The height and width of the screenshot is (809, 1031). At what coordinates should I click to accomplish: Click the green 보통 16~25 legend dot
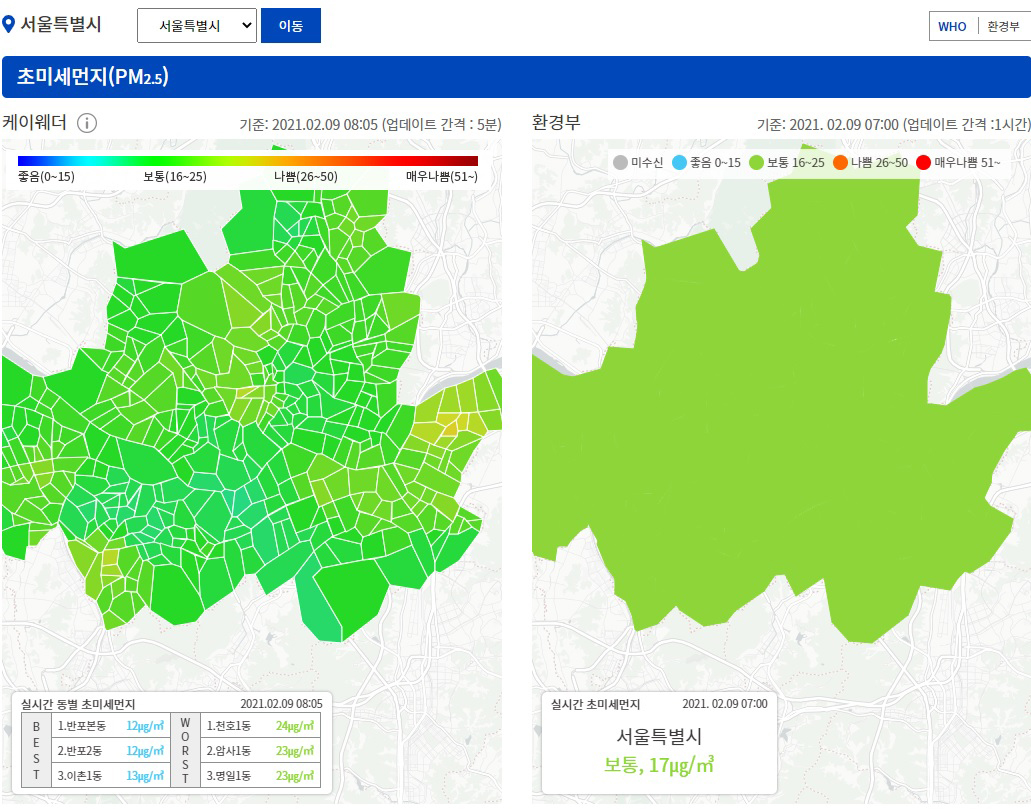(x=757, y=162)
